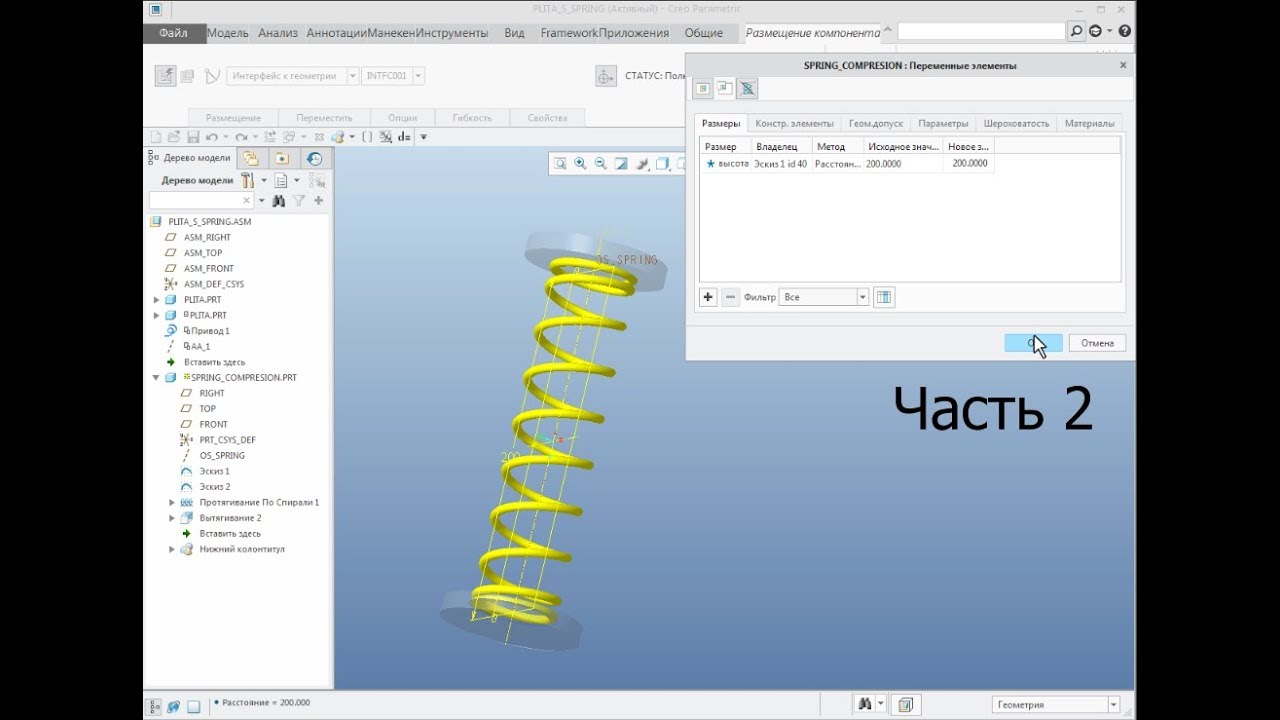Click the New file icon in quick toolbar
Image resolution: width=1280 pixels, height=720 pixels.
(156, 136)
